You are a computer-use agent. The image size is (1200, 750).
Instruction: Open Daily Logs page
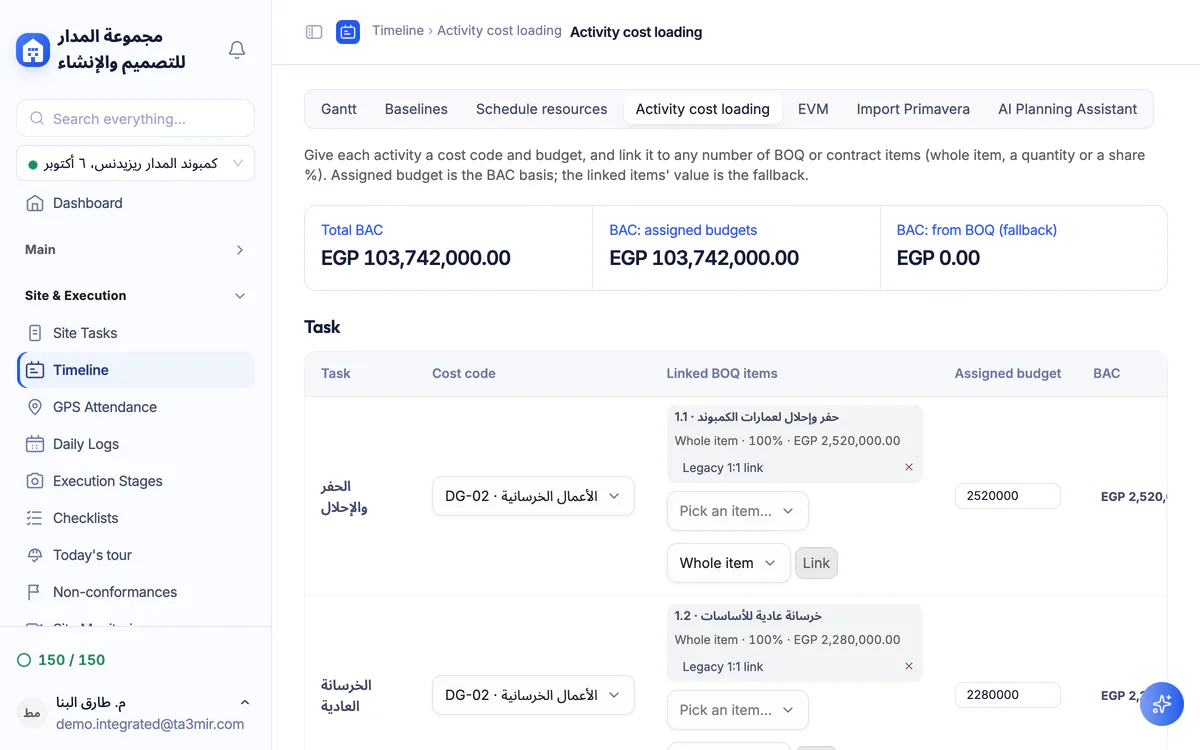click(x=136, y=444)
